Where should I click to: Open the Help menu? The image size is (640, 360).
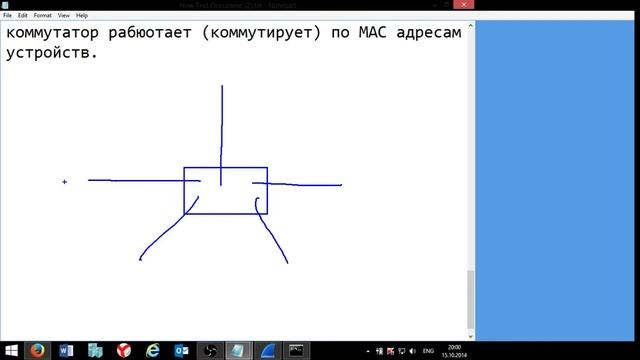tap(82, 15)
